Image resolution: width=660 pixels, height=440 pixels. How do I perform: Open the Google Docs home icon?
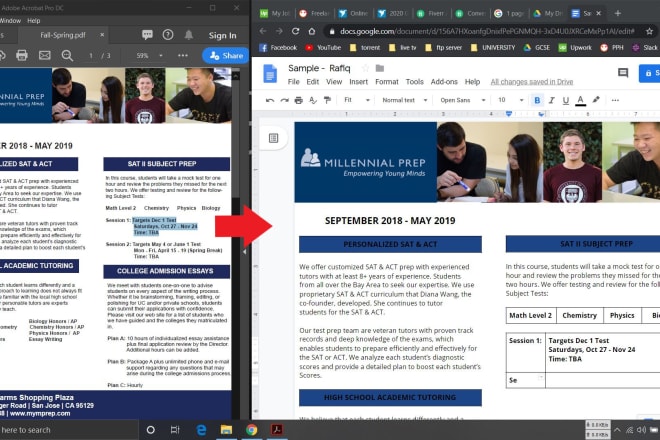pos(270,74)
